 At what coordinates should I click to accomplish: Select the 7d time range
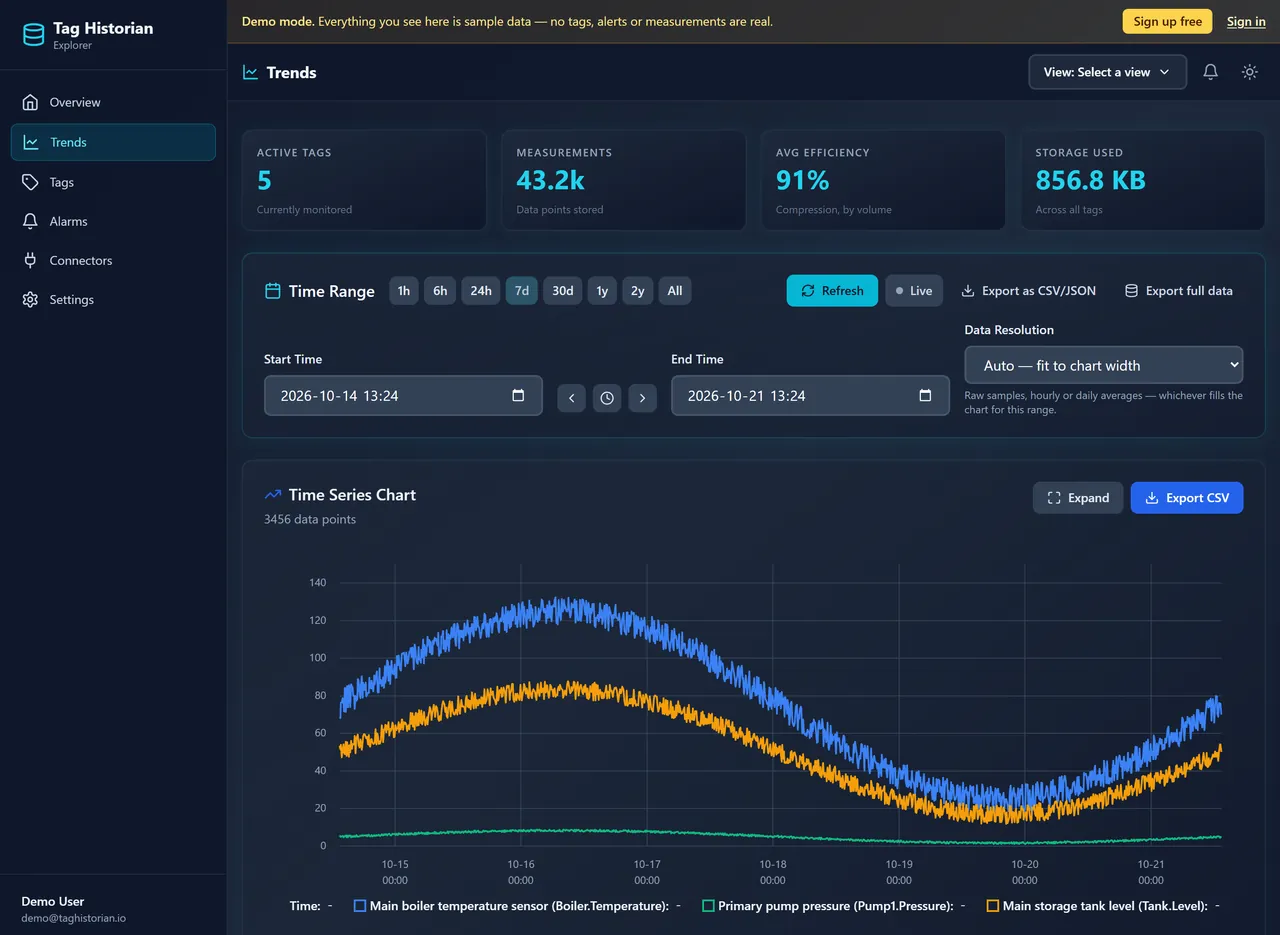pyautogui.click(x=522, y=291)
